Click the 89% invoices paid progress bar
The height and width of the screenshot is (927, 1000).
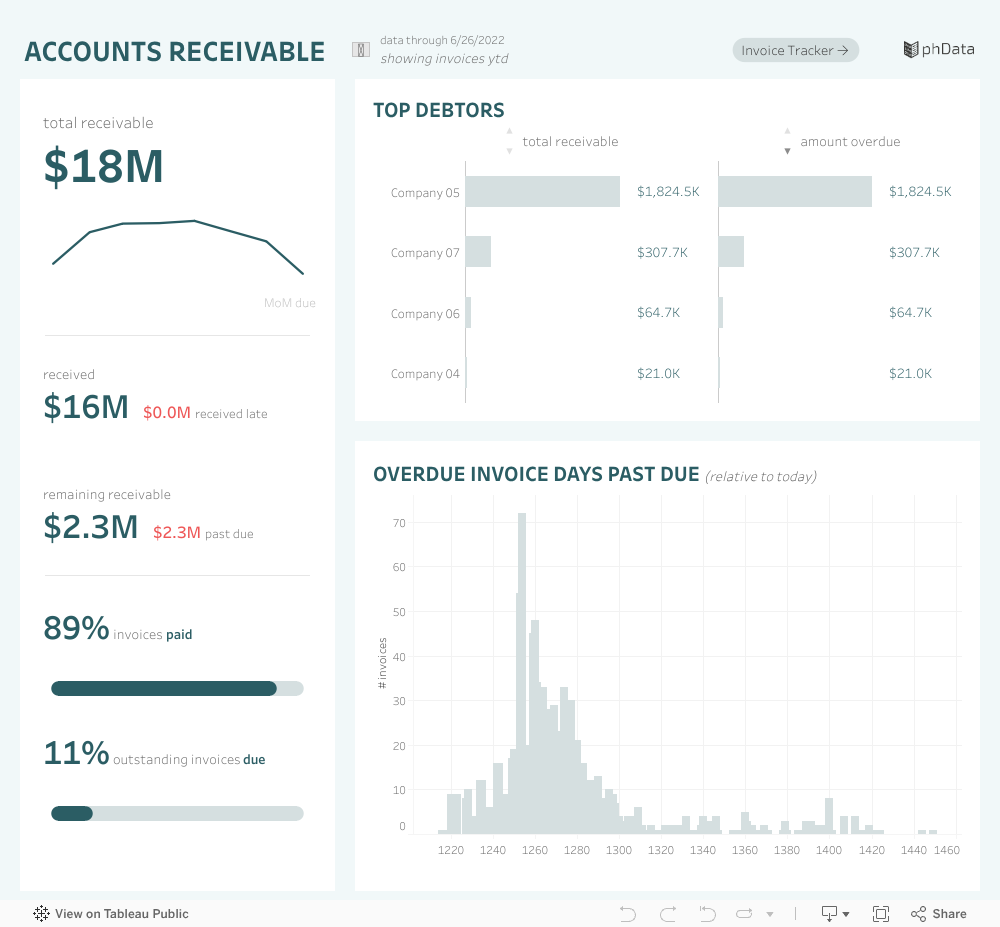(x=177, y=688)
